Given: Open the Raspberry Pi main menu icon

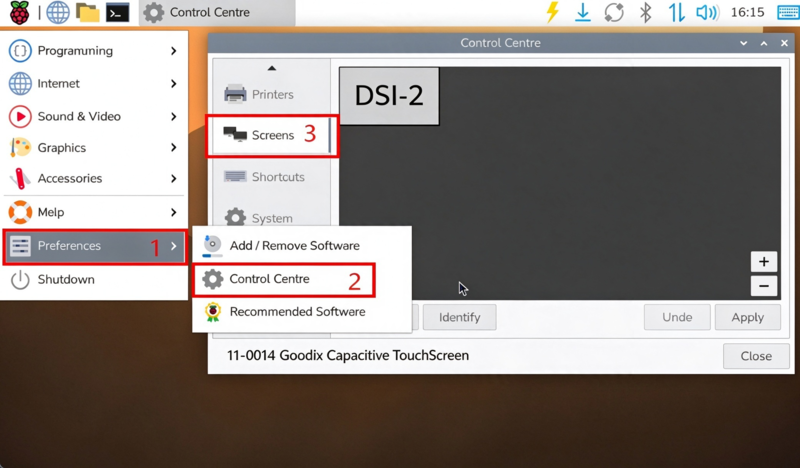Looking at the screenshot, I should pos(19,12).
